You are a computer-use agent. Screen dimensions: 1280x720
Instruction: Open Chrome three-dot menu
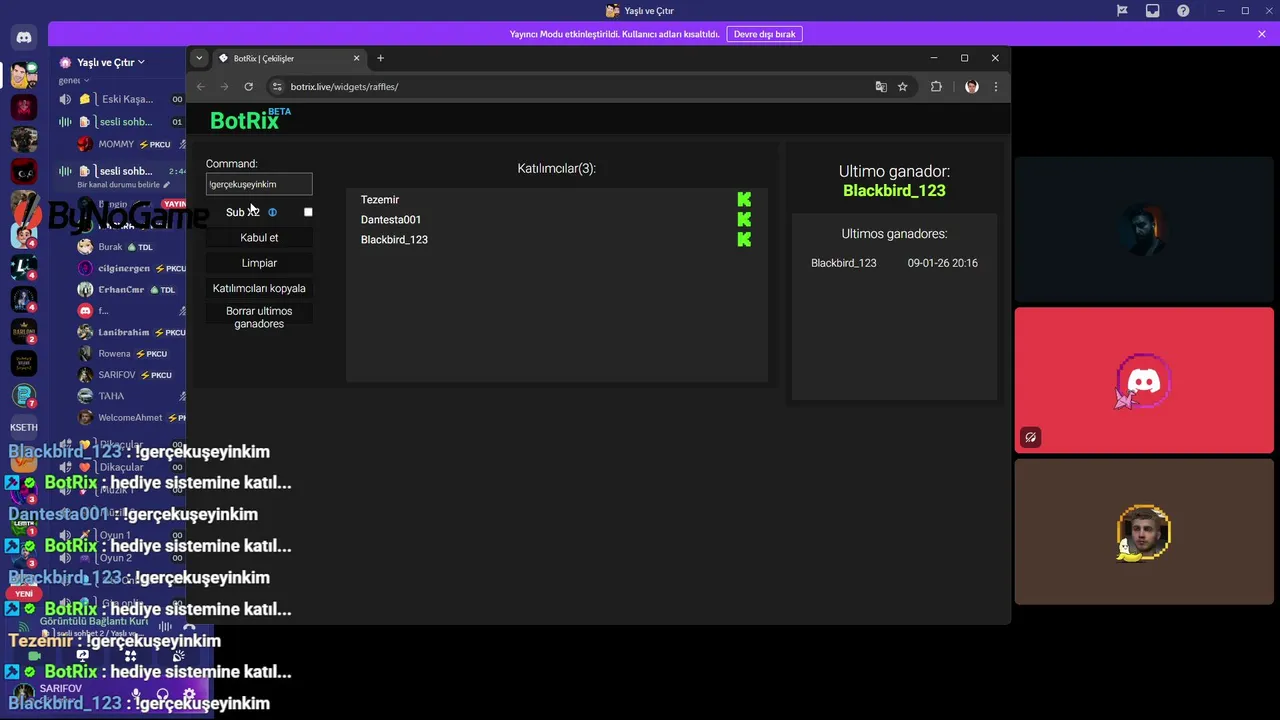click(995, 87)
